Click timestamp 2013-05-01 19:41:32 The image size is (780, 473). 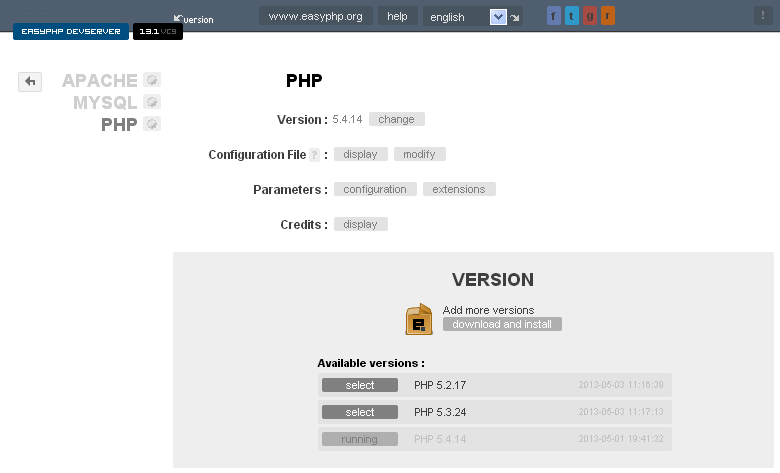tap(620, 439)
